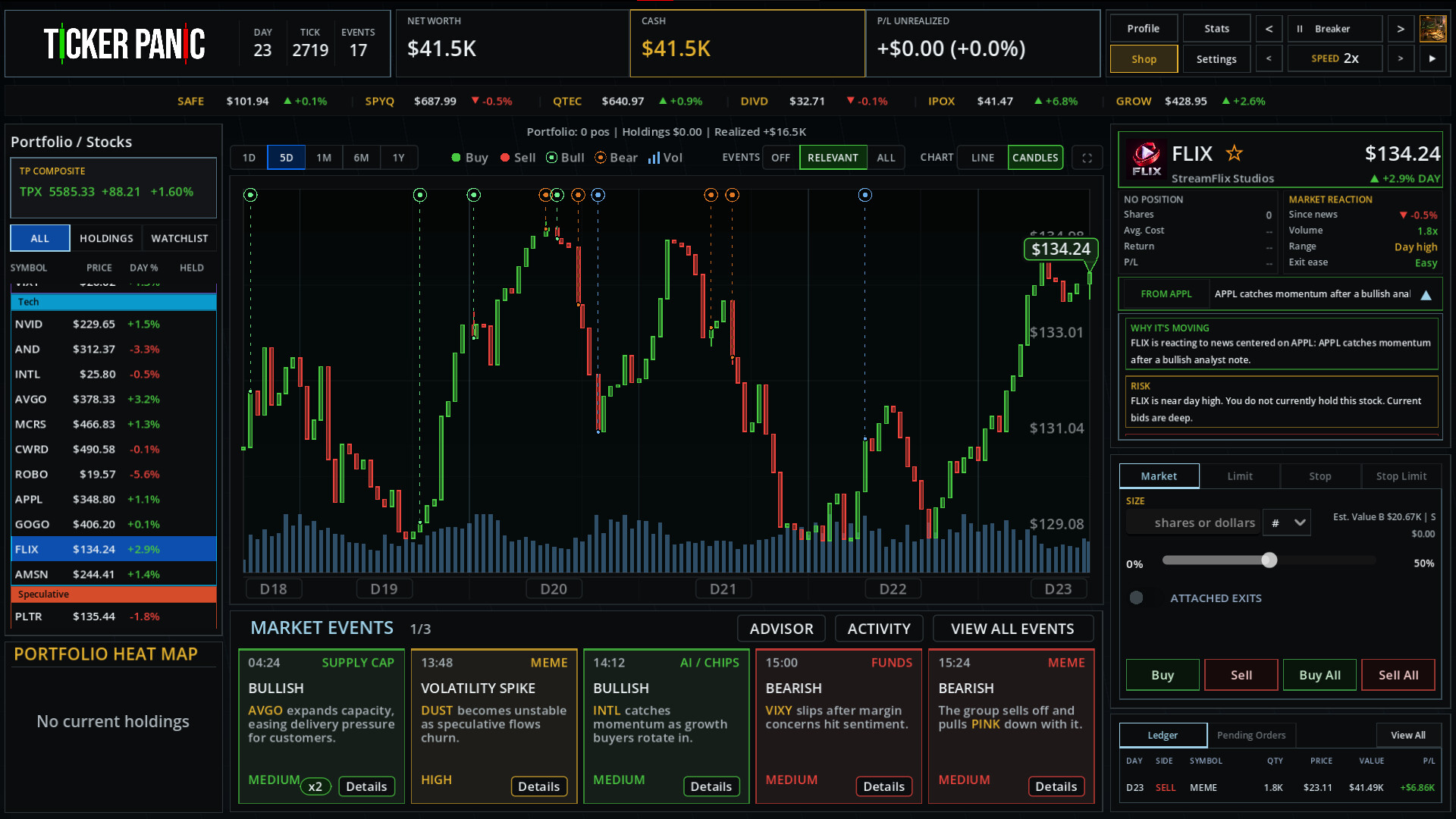The image size is (1456, 819).
Task: Open the size unit dropdown
Action: tap(1287, 522)
